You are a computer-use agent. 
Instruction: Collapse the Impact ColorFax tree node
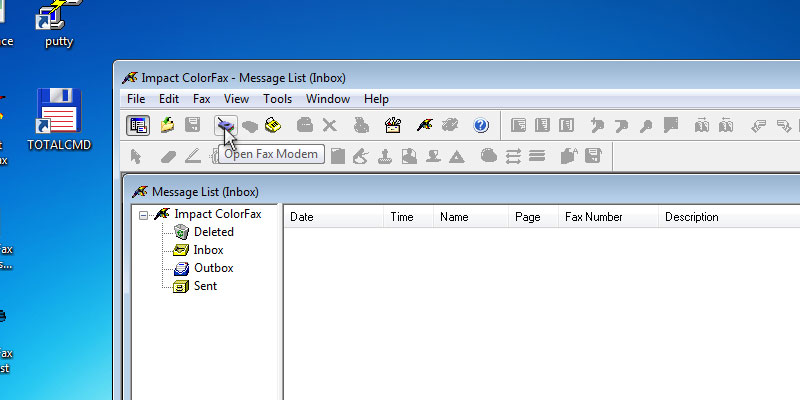click(x=144, y=214)
